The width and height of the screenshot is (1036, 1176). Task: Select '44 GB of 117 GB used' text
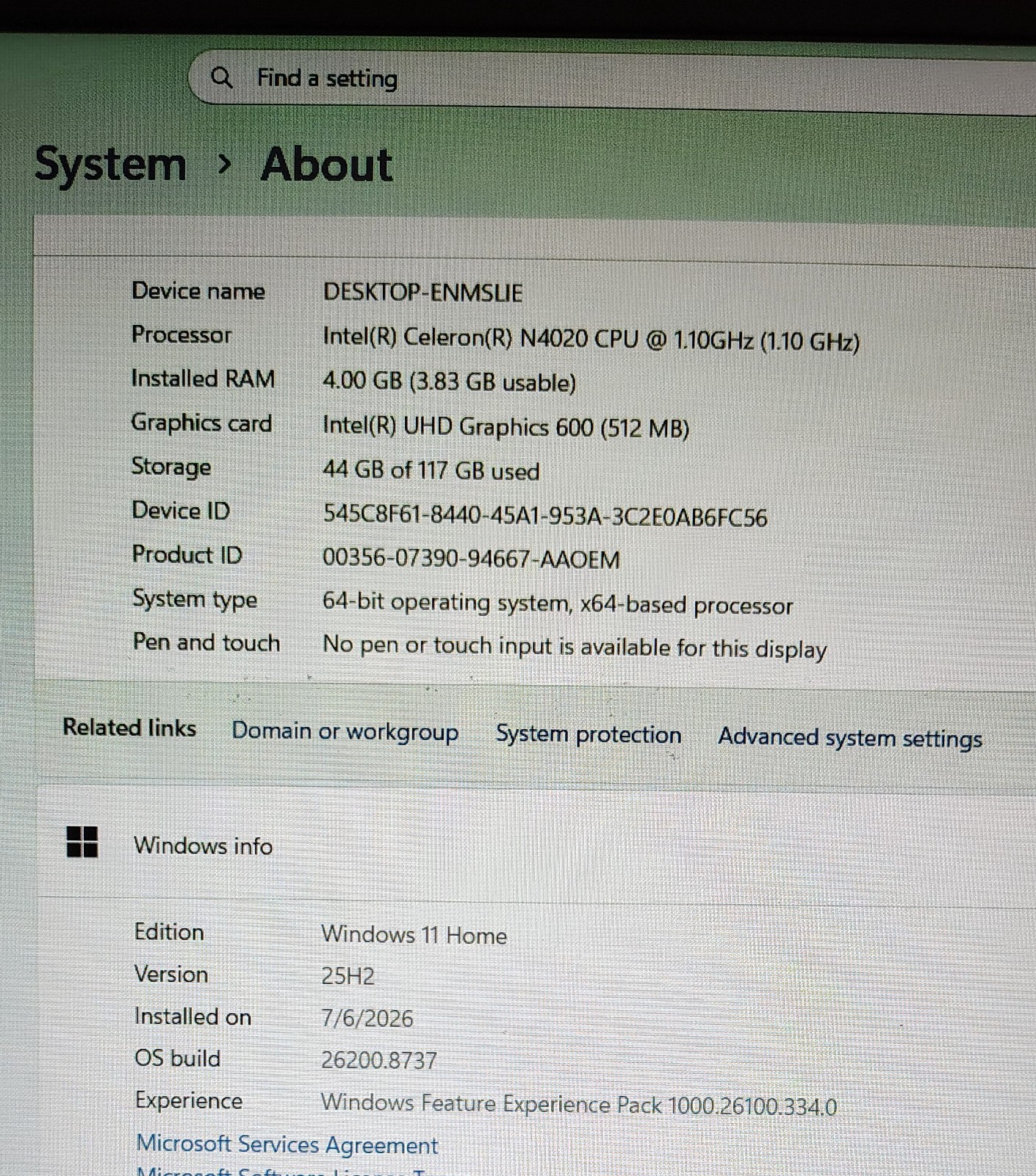point(431,470)
